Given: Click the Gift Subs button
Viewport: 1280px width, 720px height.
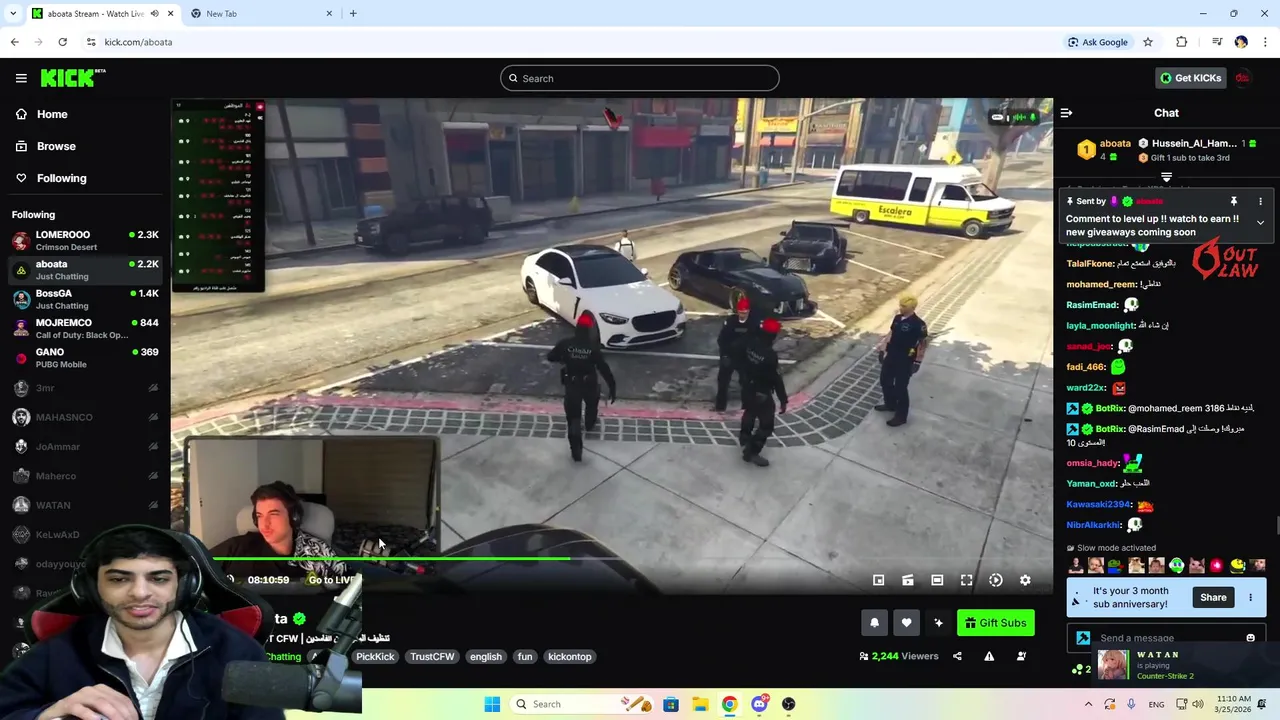Looking at the screenshot, I should pyautogui.click(x=996, y=623).
